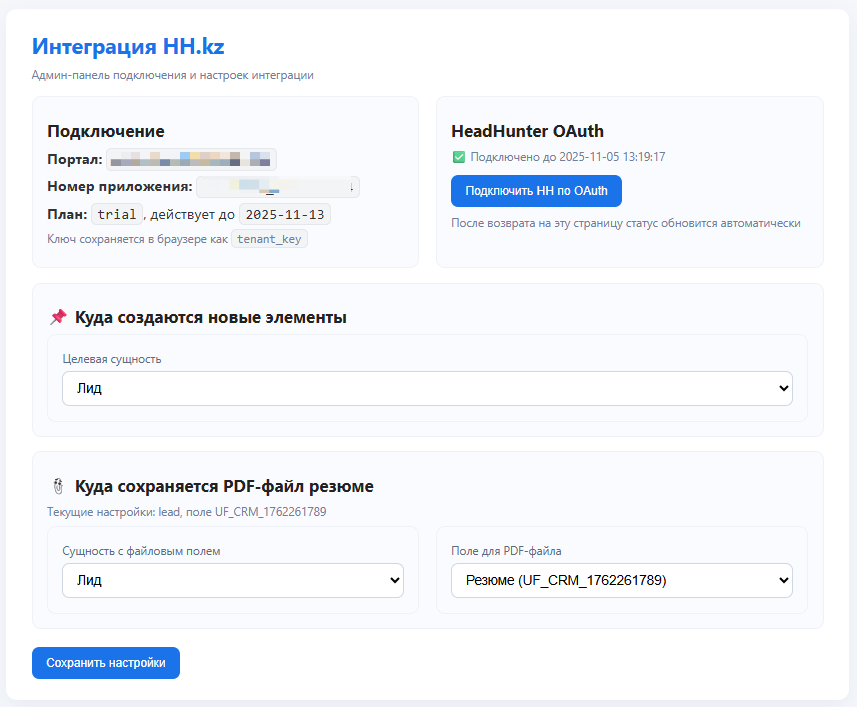Click the Сущность с файловым полем label
Image resolution: width=857 pixels, height=707 pixels.
[142, 551]
